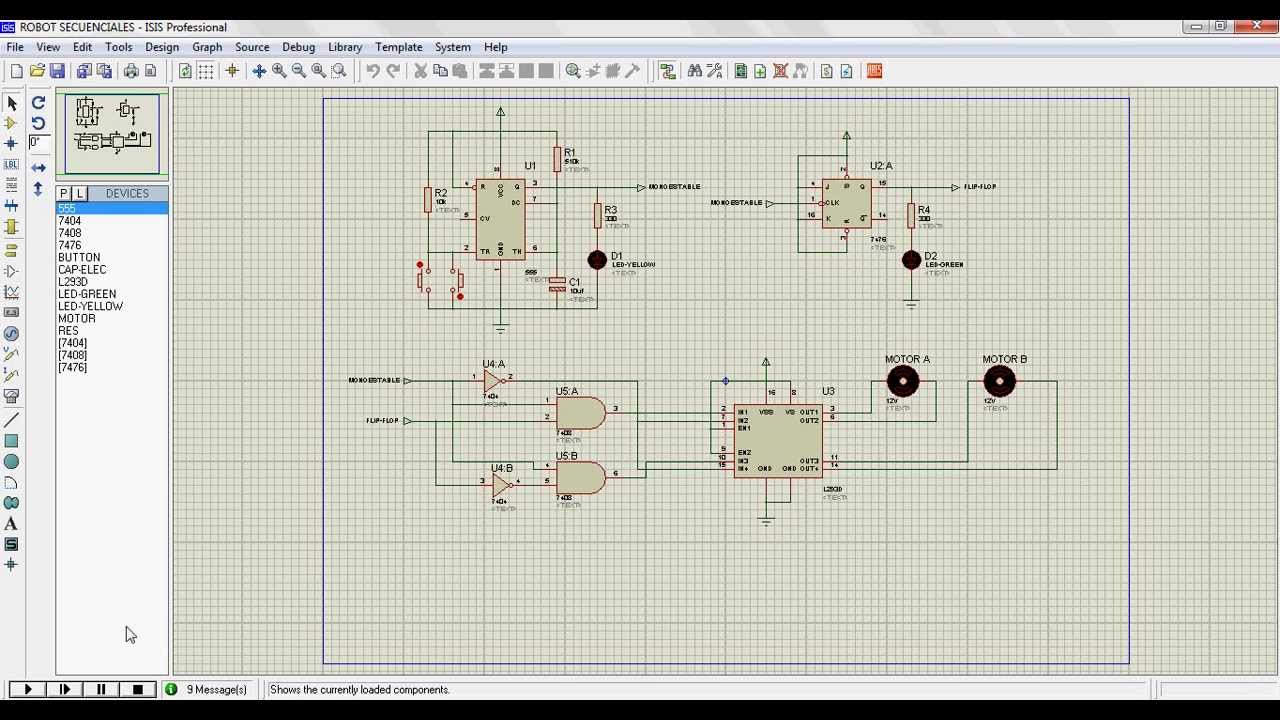Open the Graph menu
The image size is (1280, 720).
[x=207, y=47]
